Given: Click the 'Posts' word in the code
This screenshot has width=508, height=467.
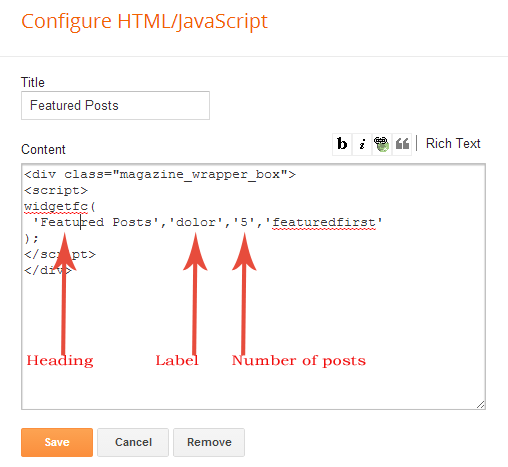Looking at the screenshot, I should coord(132,222).
